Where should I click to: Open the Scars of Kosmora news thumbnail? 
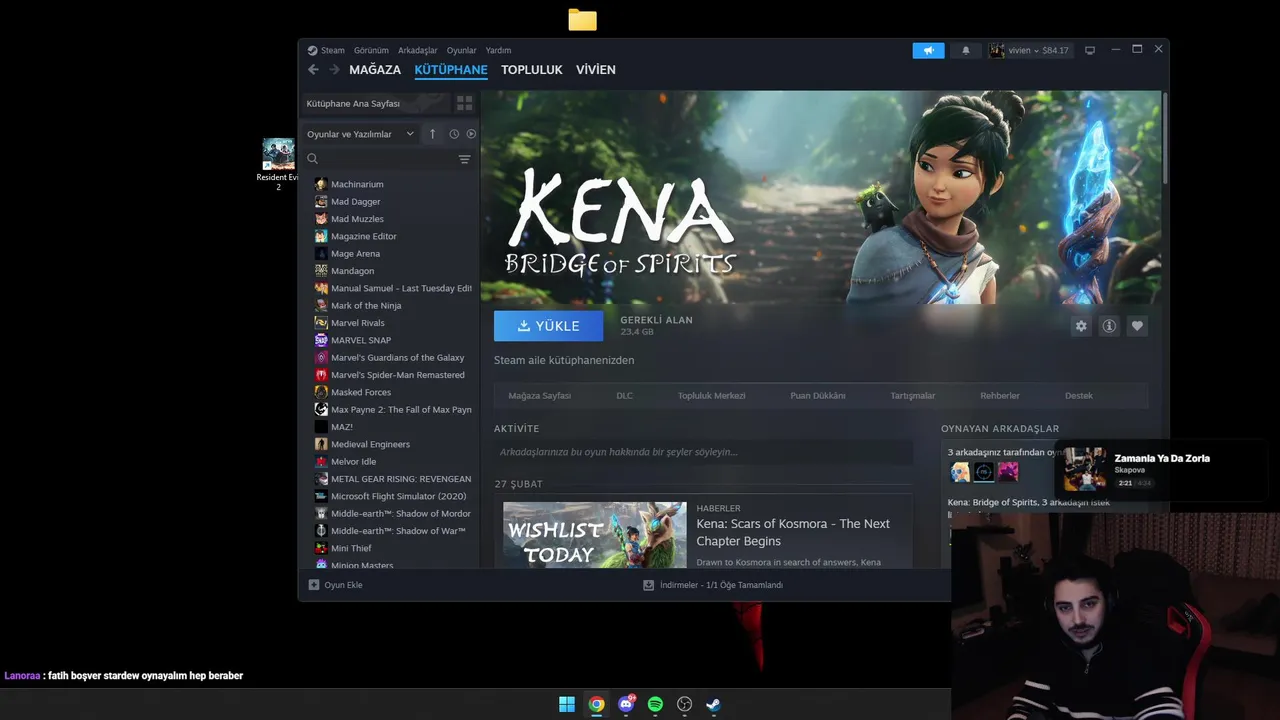coord(595,535)
